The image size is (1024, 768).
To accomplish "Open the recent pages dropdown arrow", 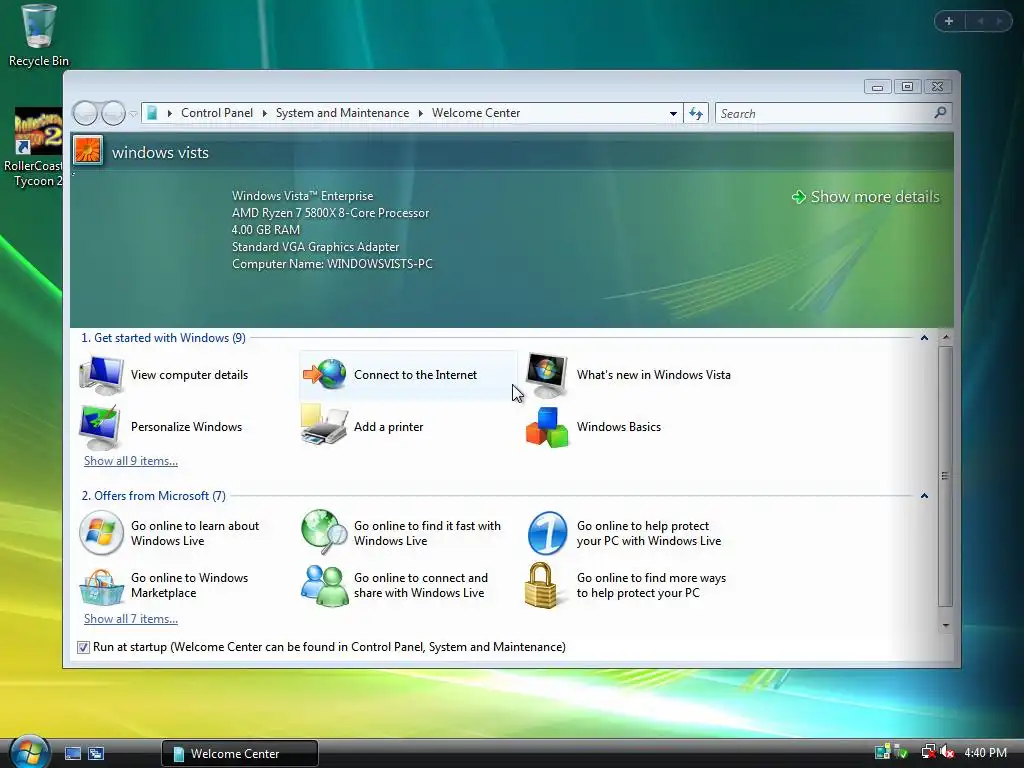I will 133,114.
